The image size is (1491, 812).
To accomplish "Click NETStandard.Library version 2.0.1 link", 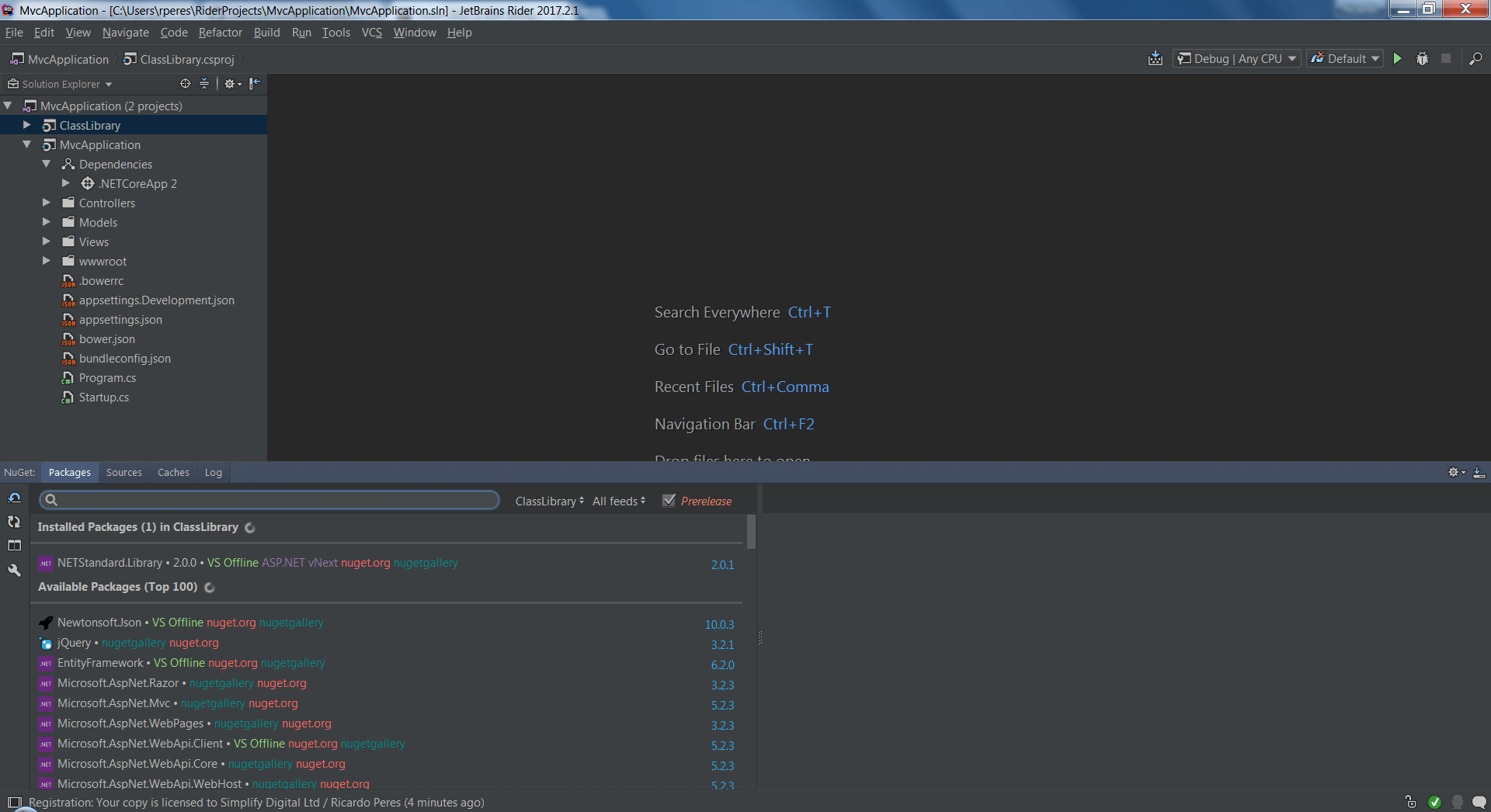I will click(x=722, y=565).
